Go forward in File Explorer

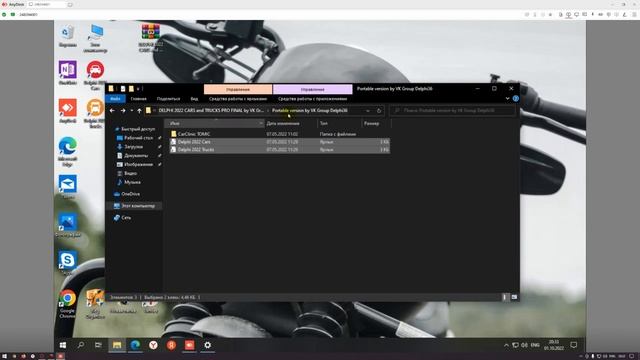[123, 111]
